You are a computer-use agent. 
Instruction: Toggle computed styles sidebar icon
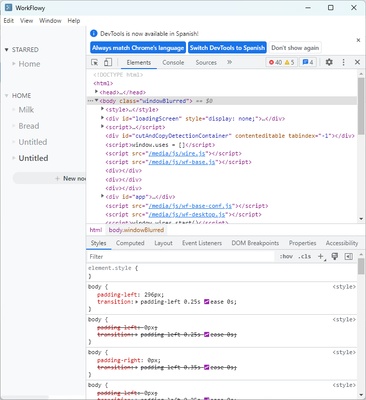point(349,256)
